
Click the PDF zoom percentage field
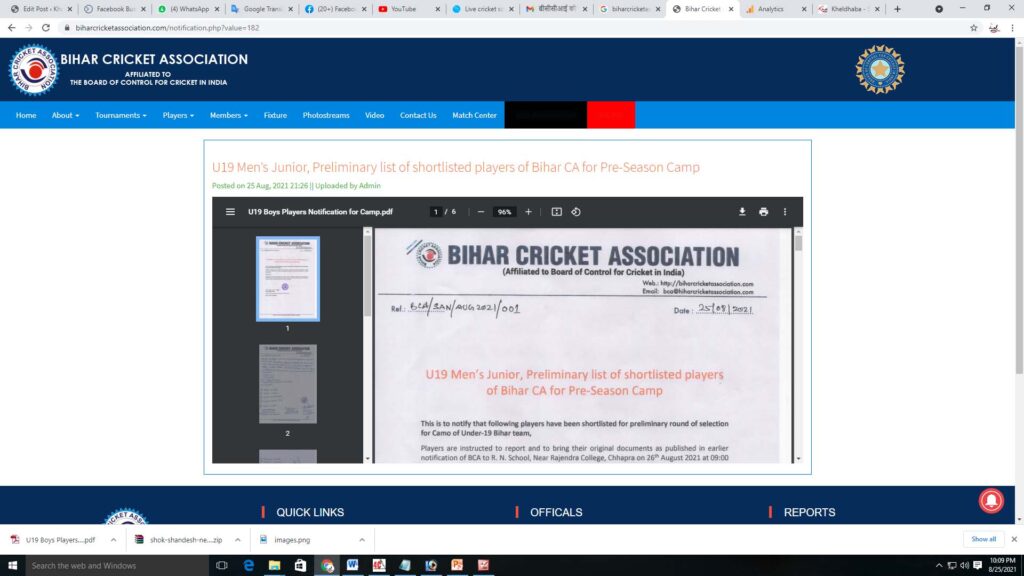click(504, 212)
